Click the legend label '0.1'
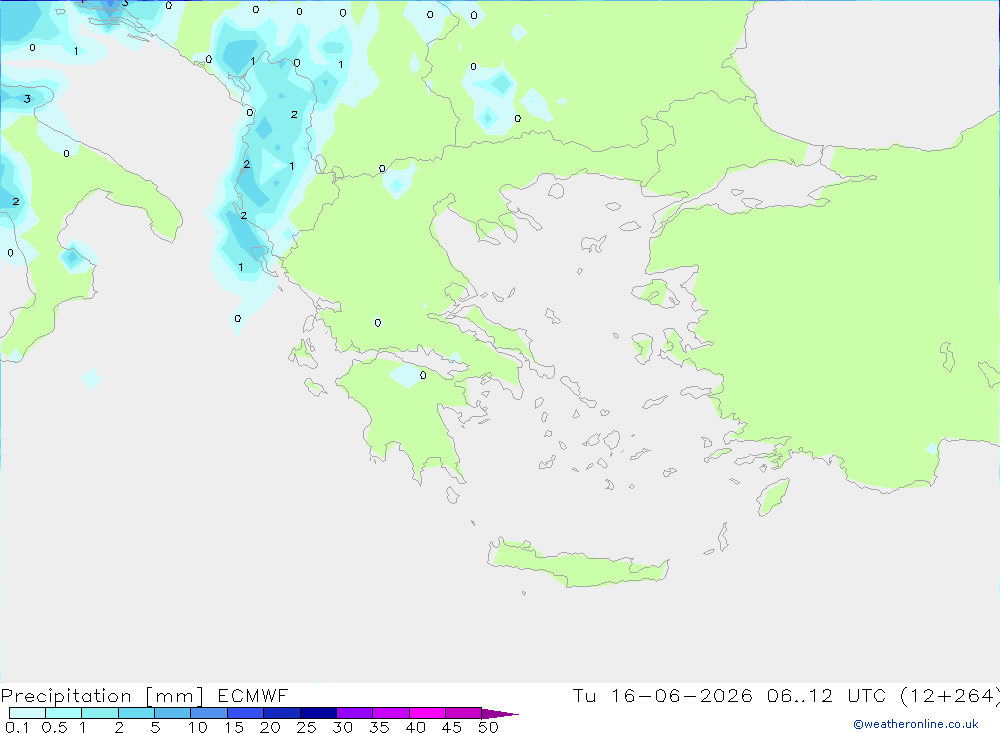 tap(17, 727)
